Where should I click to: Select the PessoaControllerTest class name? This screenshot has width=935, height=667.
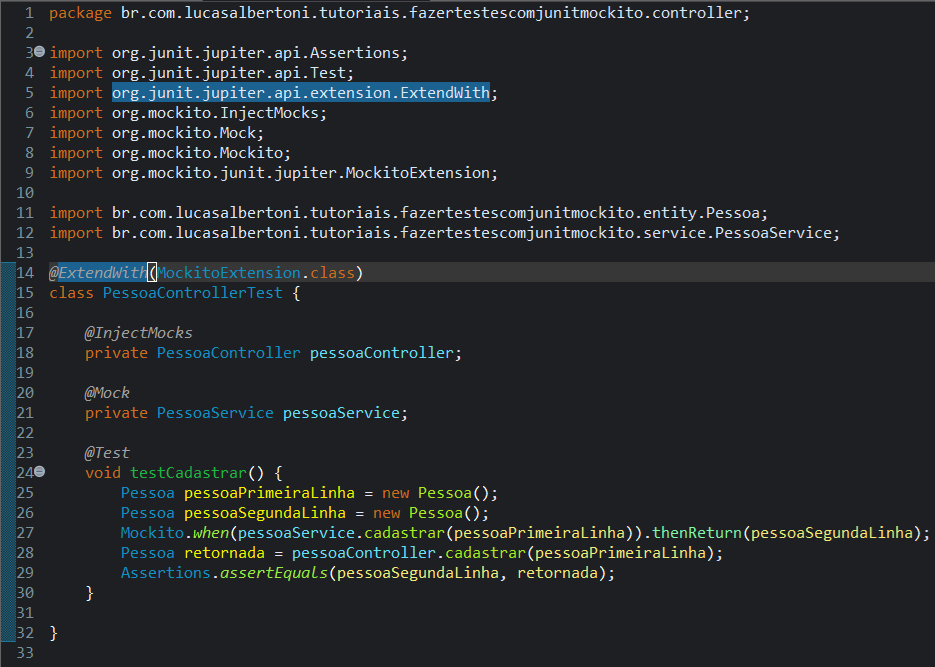(191, 292)
